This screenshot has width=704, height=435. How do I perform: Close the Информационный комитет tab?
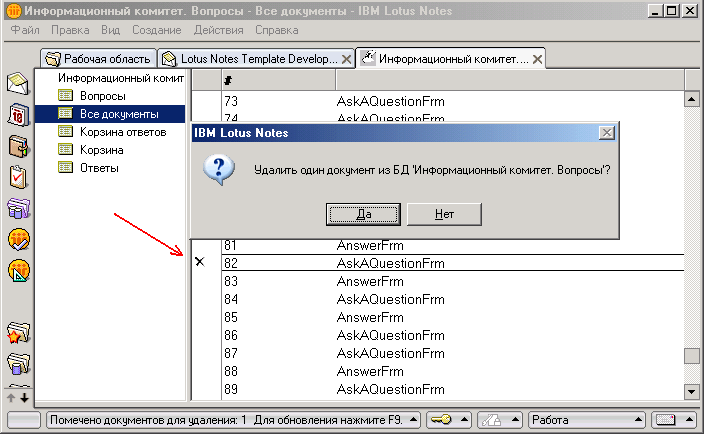click(537, 59)
